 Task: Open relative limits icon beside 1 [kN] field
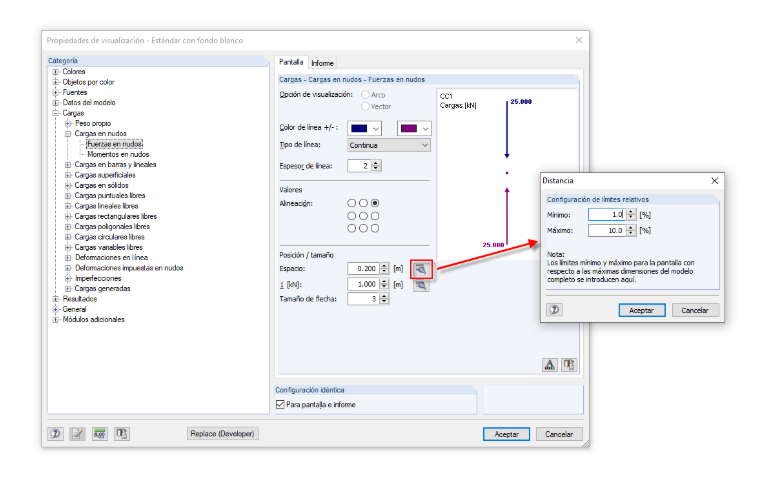(x=421, y=285)
